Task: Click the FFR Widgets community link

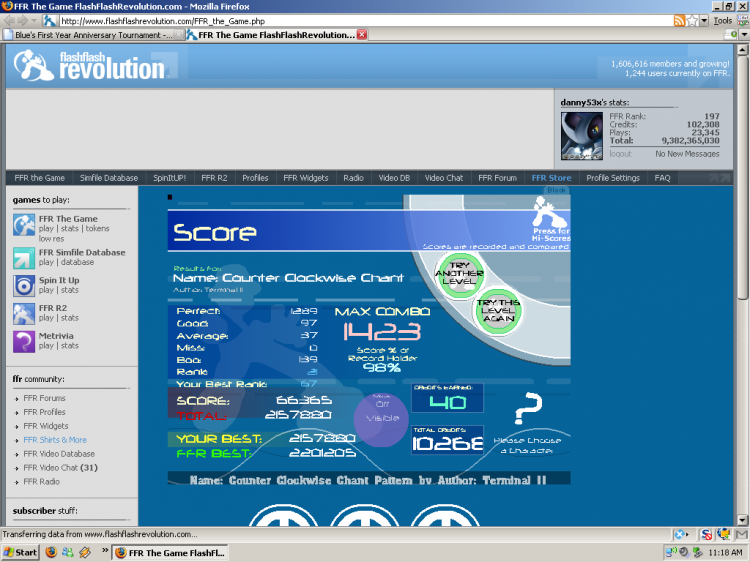Action: coord(45,426)
